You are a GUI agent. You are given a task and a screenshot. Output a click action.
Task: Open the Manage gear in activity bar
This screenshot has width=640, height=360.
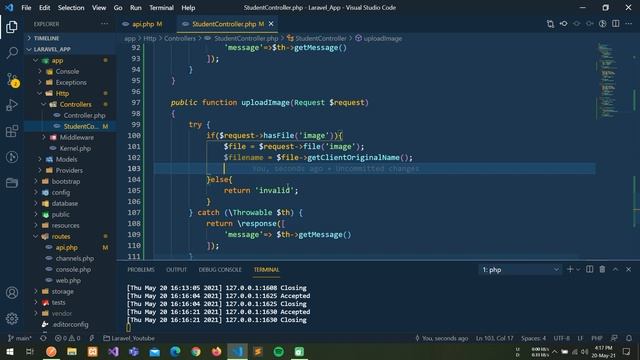pos(12,318)
